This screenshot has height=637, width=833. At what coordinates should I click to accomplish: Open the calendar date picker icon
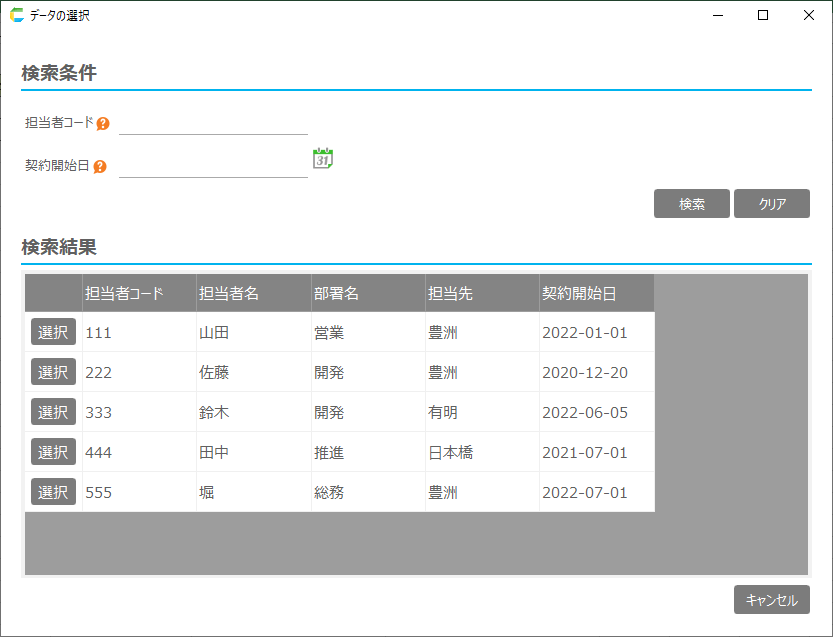[x=323, y=158]
